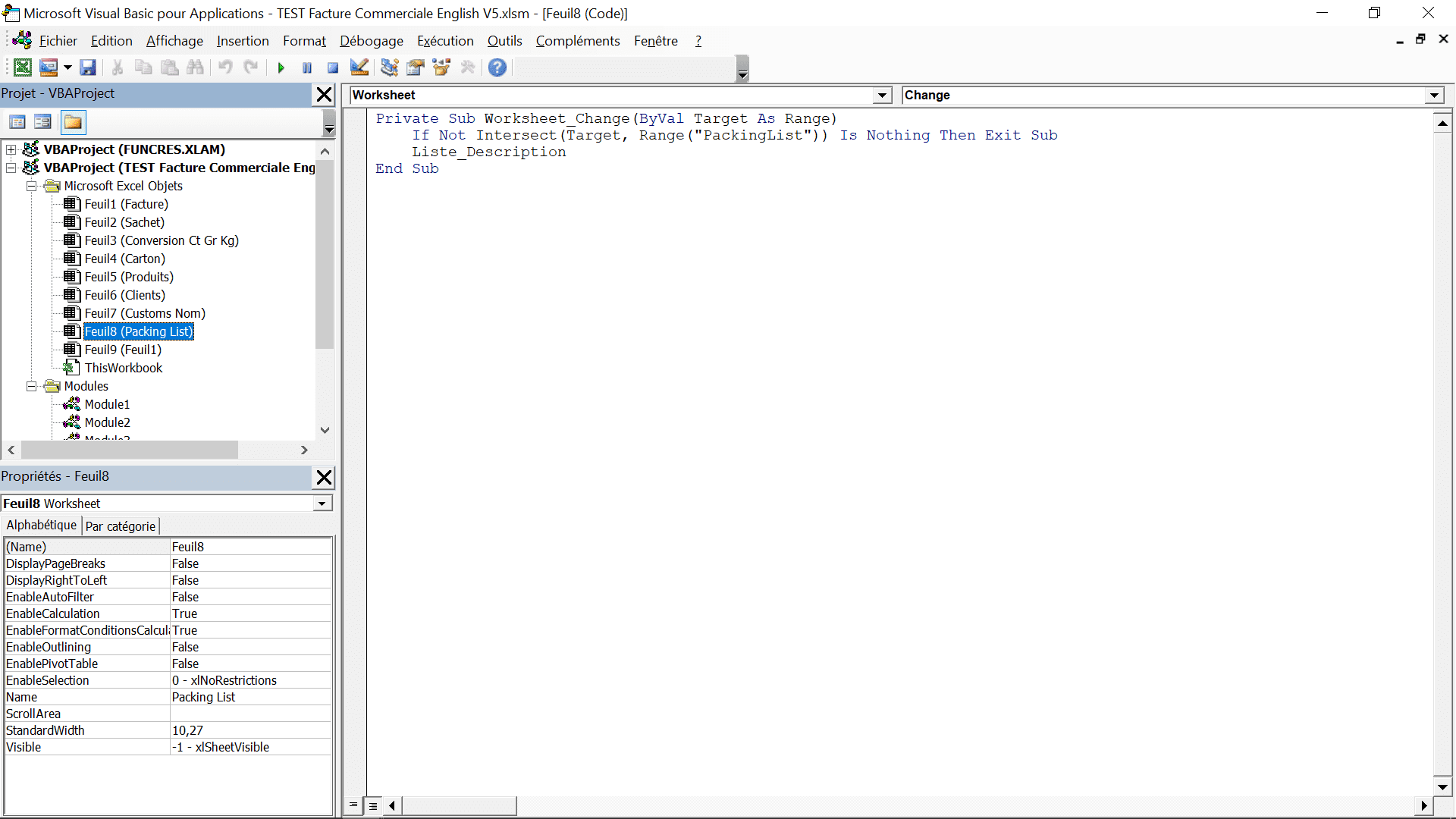
Task: Click the blue Help question mark icon
Action: [497, 67]
